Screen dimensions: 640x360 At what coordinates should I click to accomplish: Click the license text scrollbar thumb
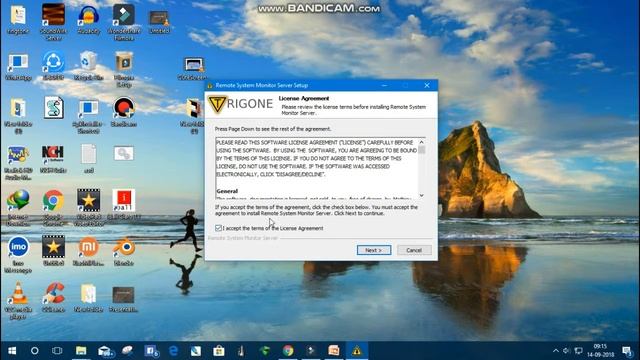422,150
